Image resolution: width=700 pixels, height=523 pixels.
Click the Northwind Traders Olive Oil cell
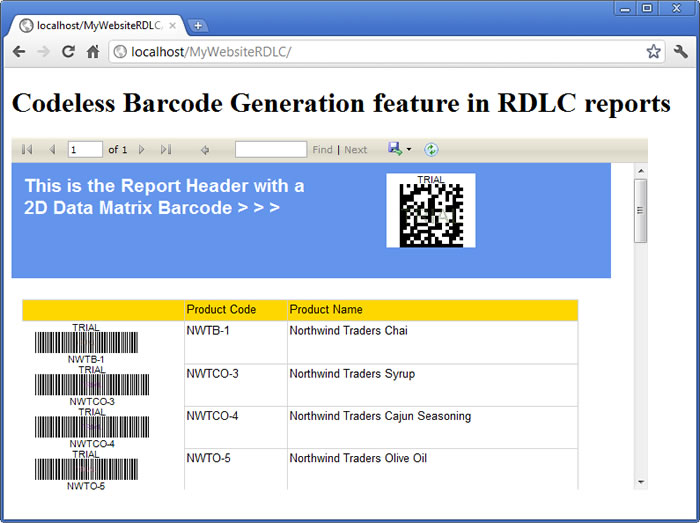click(433, 469)
